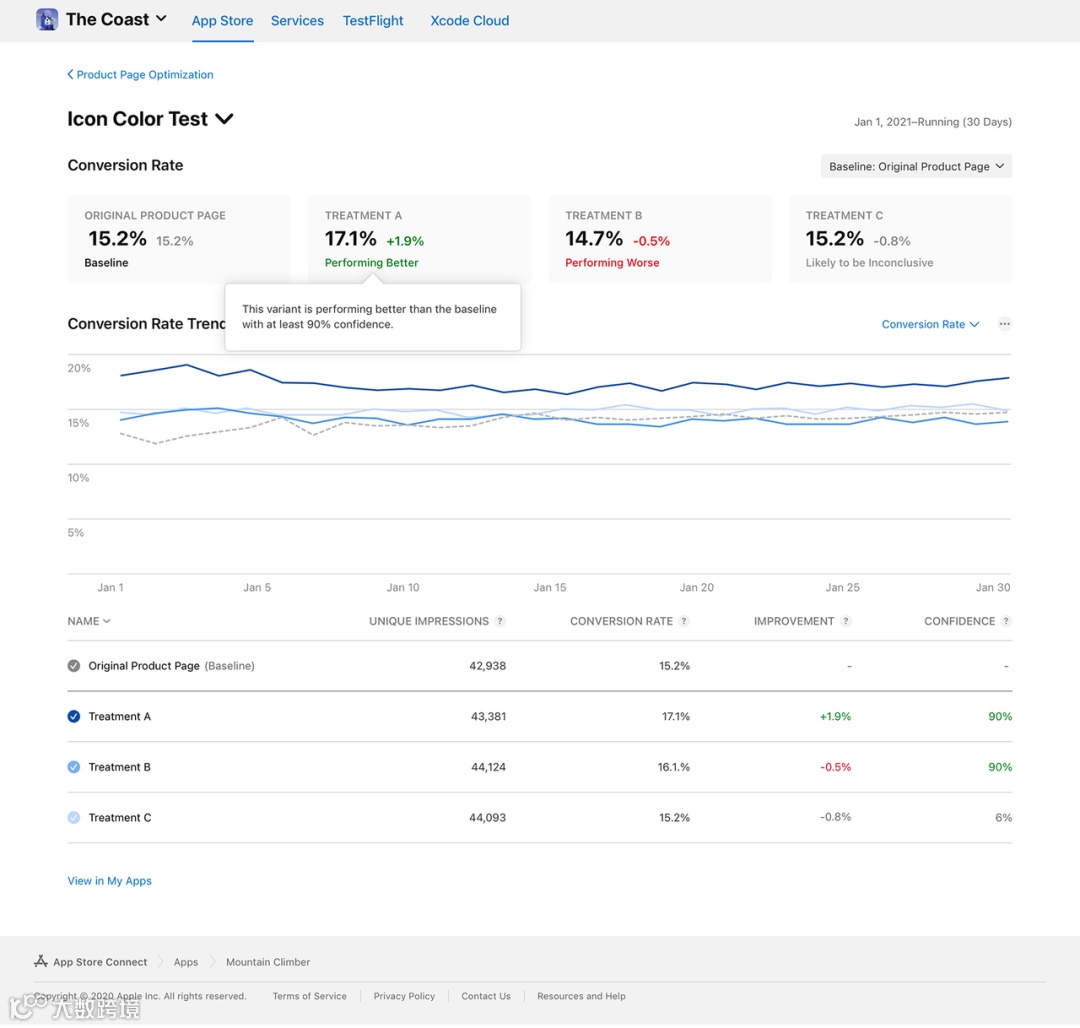Open View in My Apps link
The image size is (1080, 1028).
(x=110, y=881)
